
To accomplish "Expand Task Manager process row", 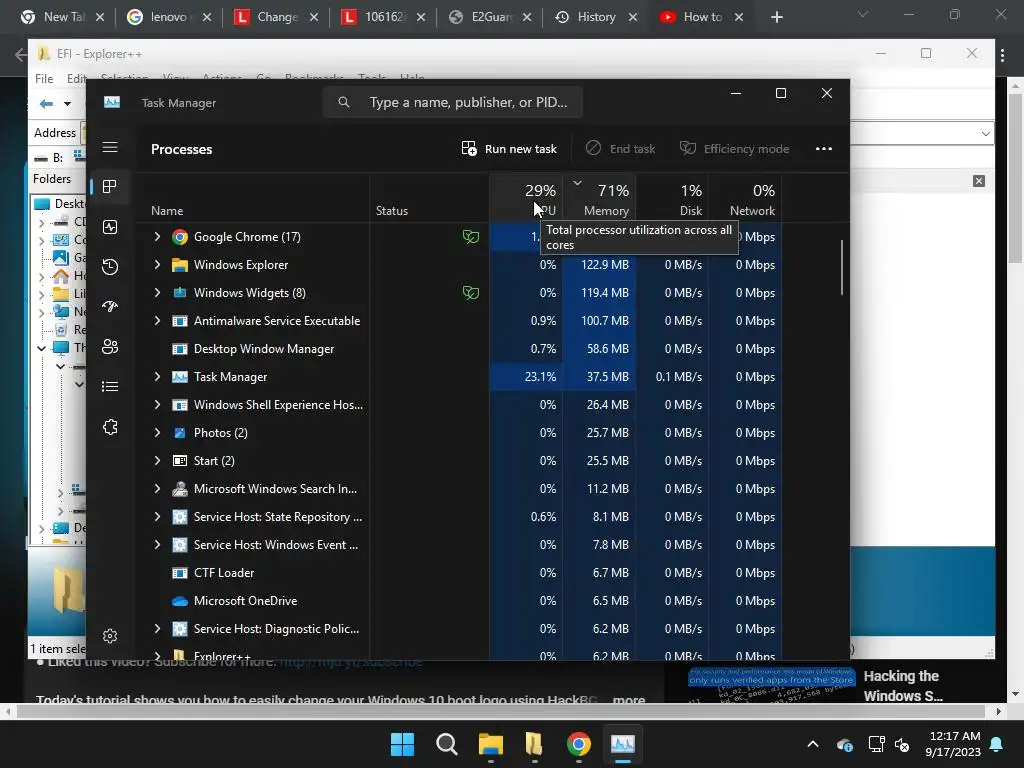I will (x=157, y=377).
